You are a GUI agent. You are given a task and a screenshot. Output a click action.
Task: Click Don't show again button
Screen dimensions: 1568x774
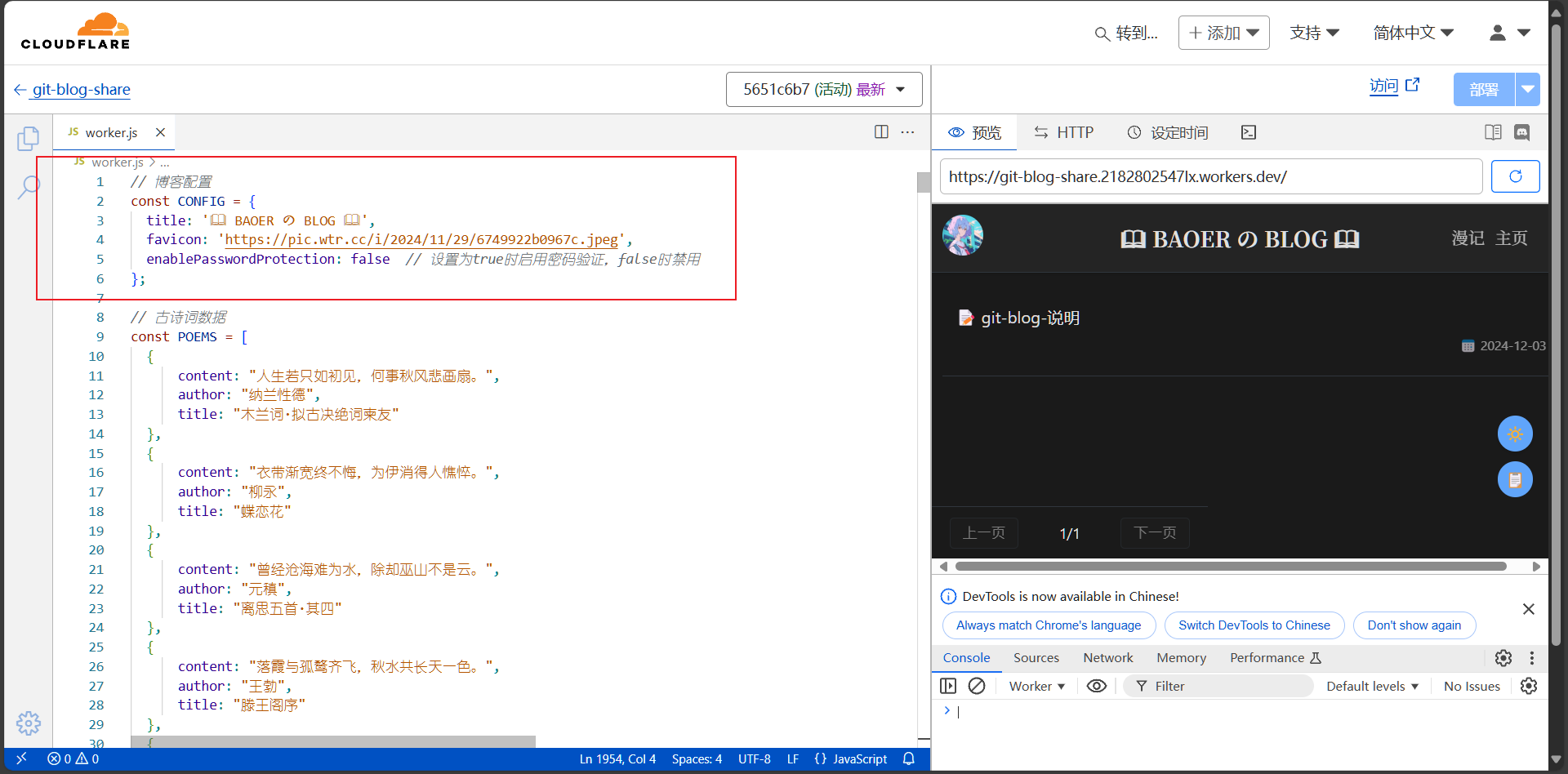click(x=1414, y=625)
